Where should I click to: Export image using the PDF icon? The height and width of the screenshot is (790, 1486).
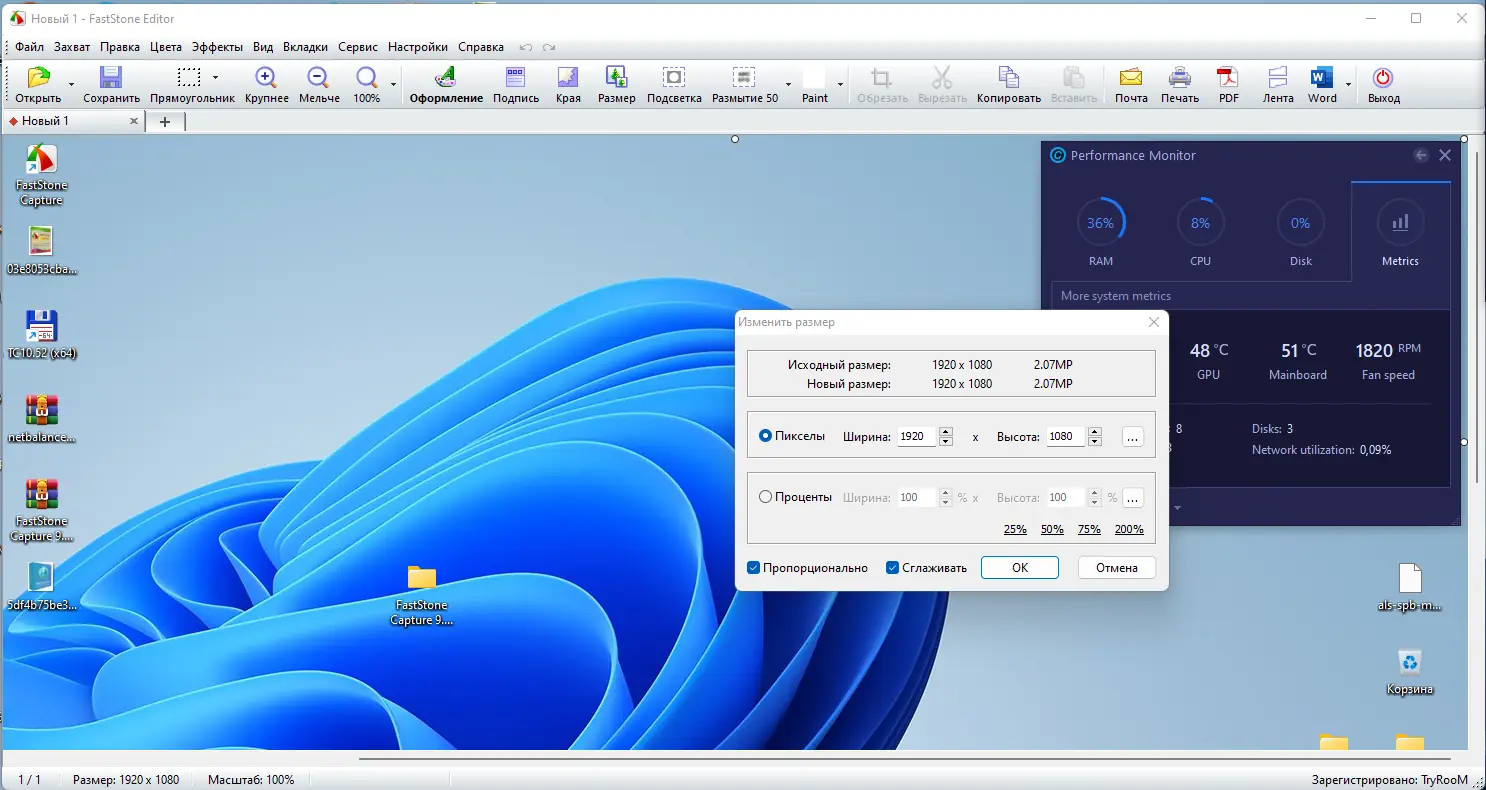click(1228, 79)
